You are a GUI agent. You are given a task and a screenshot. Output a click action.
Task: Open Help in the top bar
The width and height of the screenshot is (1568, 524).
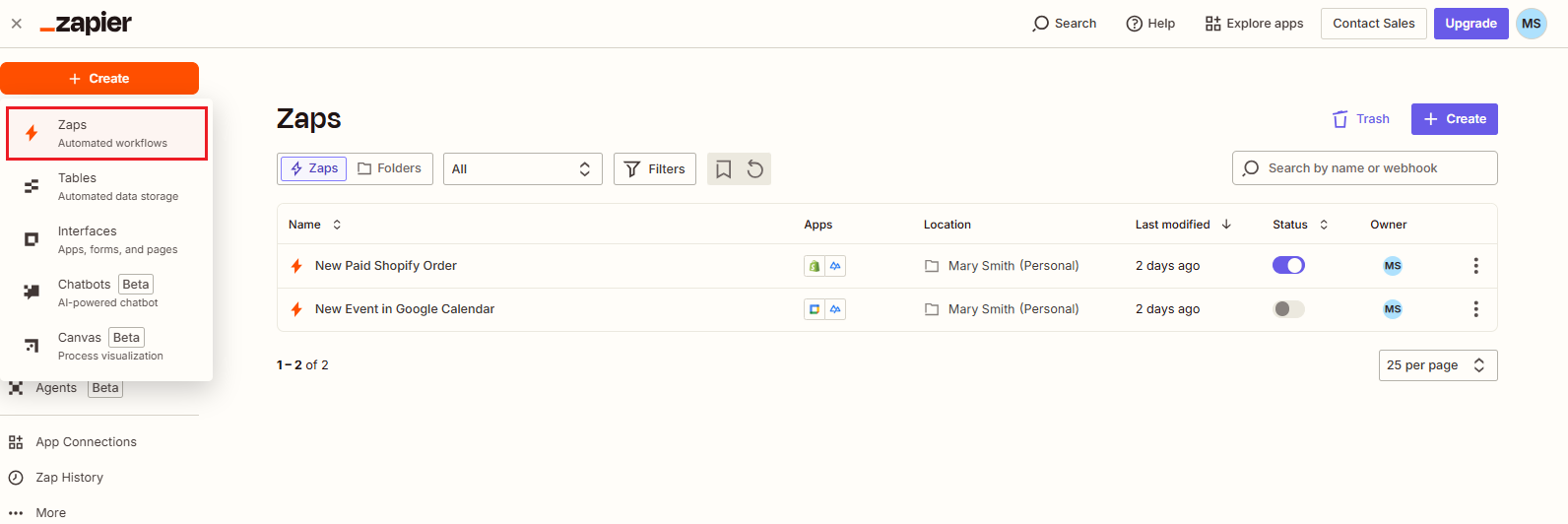(x=1150, y=24)
